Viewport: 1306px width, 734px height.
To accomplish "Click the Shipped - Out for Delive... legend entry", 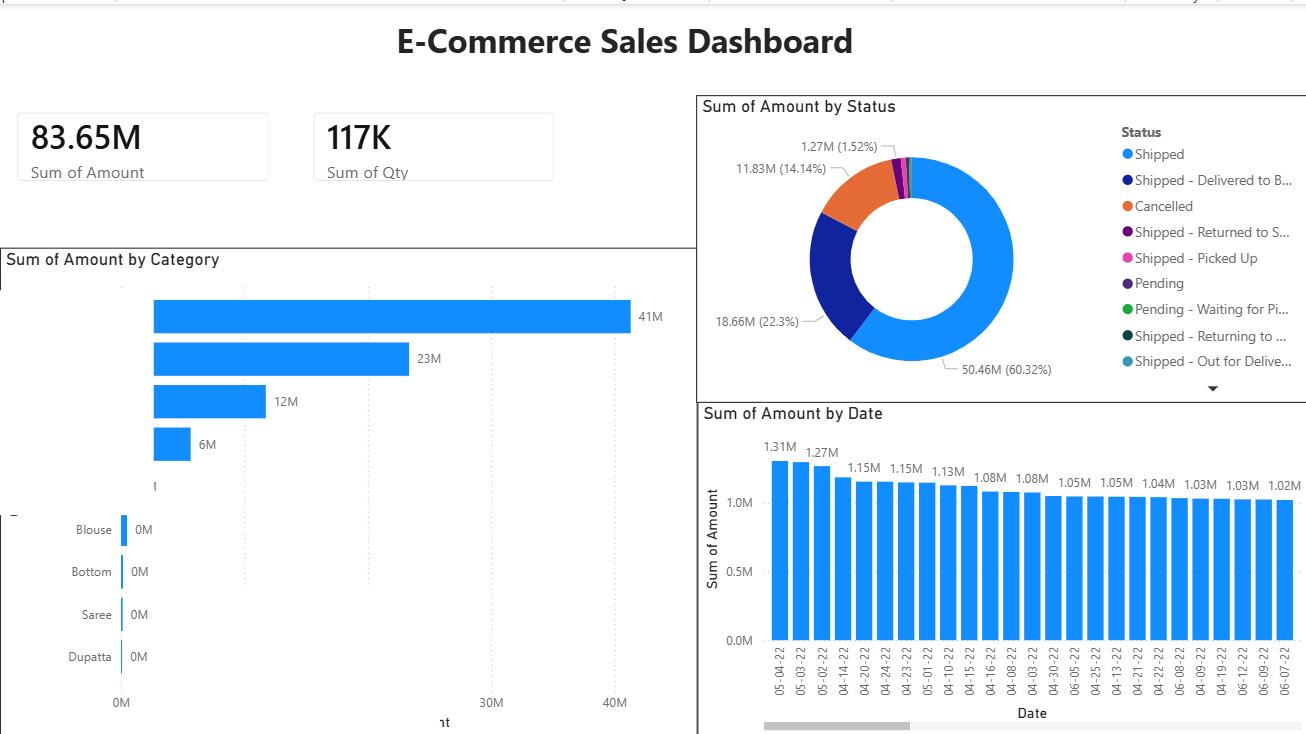I will click(1206, 362).
